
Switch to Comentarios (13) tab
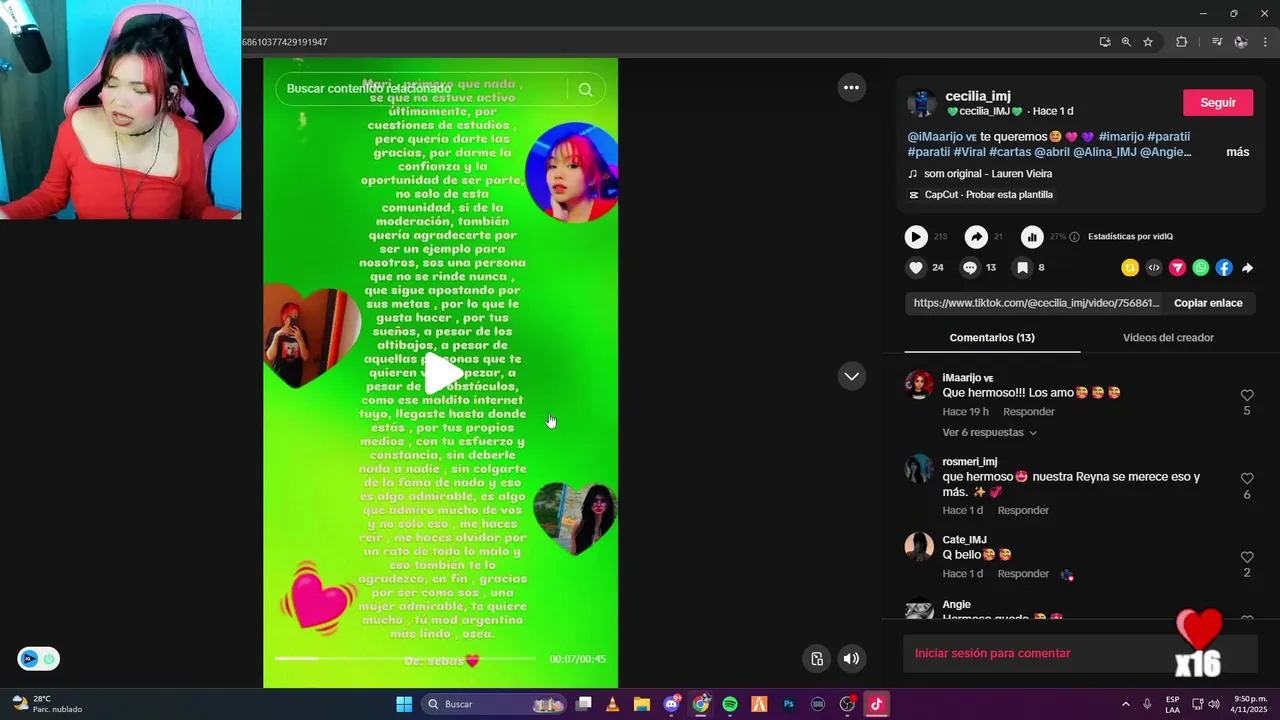[992, 338]
